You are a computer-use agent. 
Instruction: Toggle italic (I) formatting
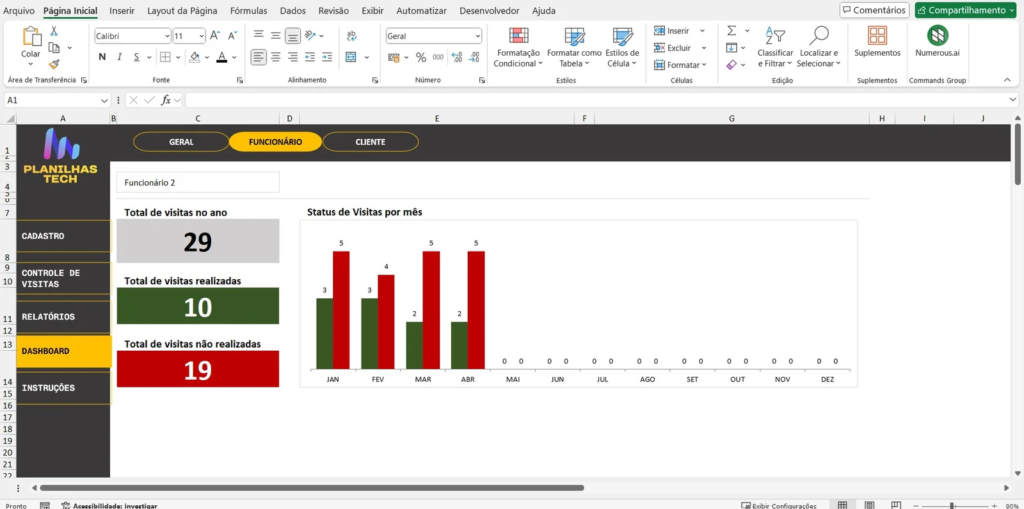[118, 57]
